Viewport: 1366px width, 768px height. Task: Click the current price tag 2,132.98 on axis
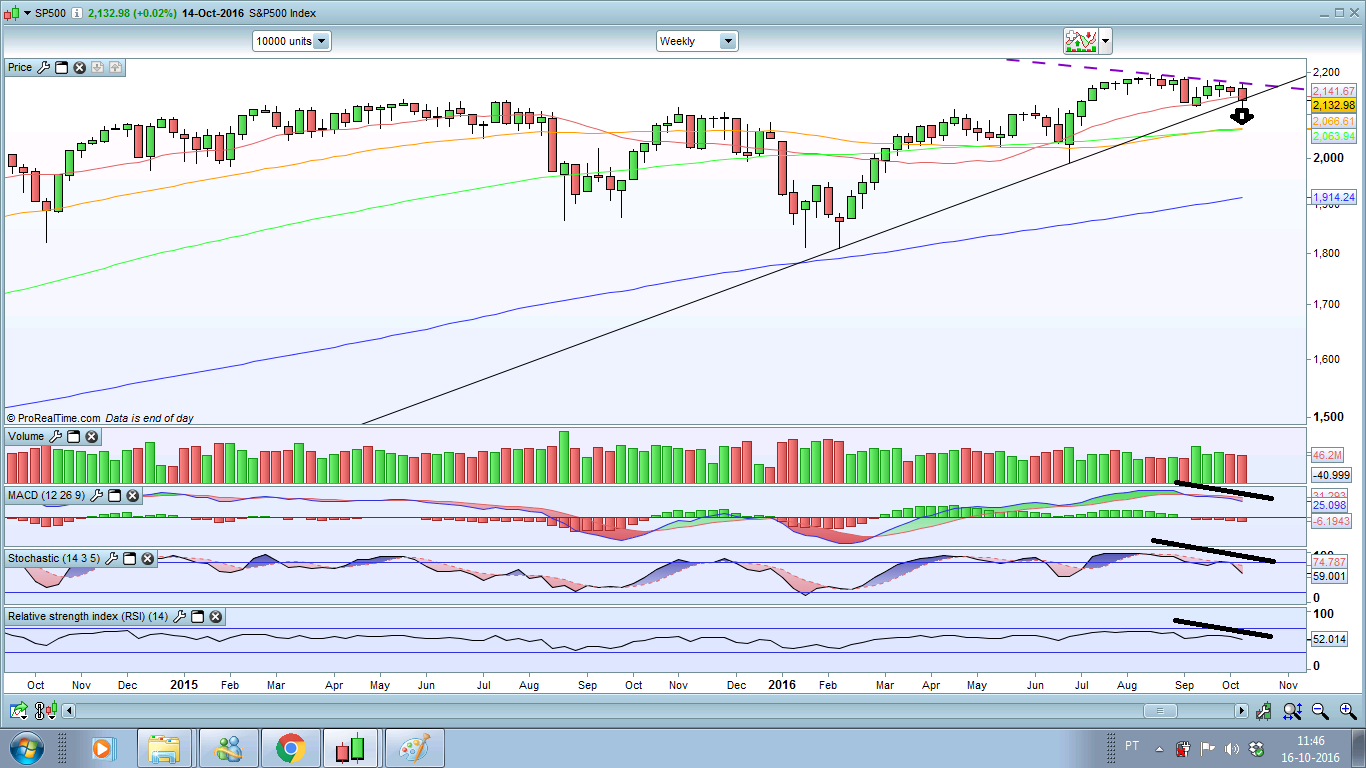point(1333,105)
